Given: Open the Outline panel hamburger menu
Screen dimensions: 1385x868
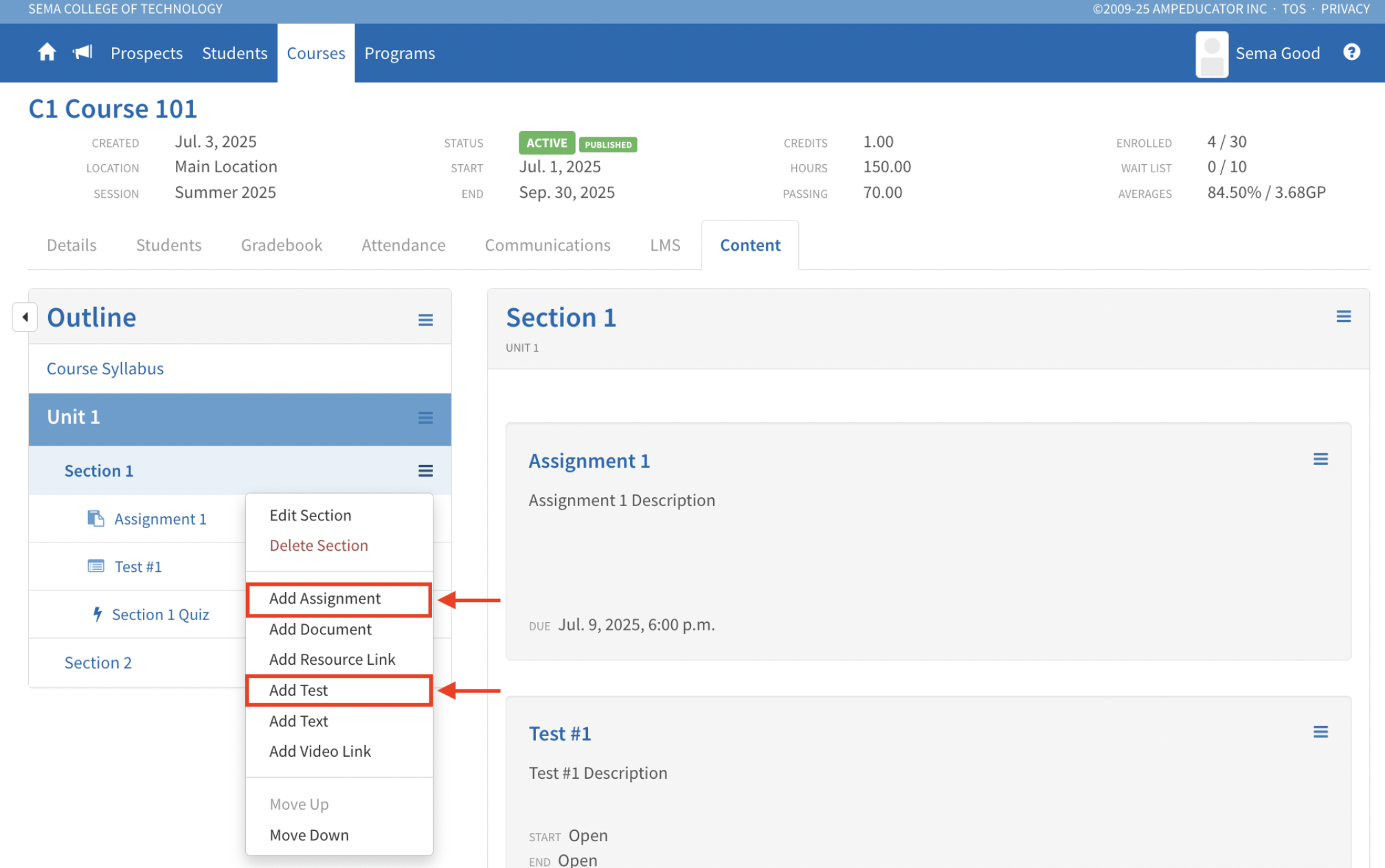Looking at the screenshot, I should pyautogui.click(x=425, y=320).
